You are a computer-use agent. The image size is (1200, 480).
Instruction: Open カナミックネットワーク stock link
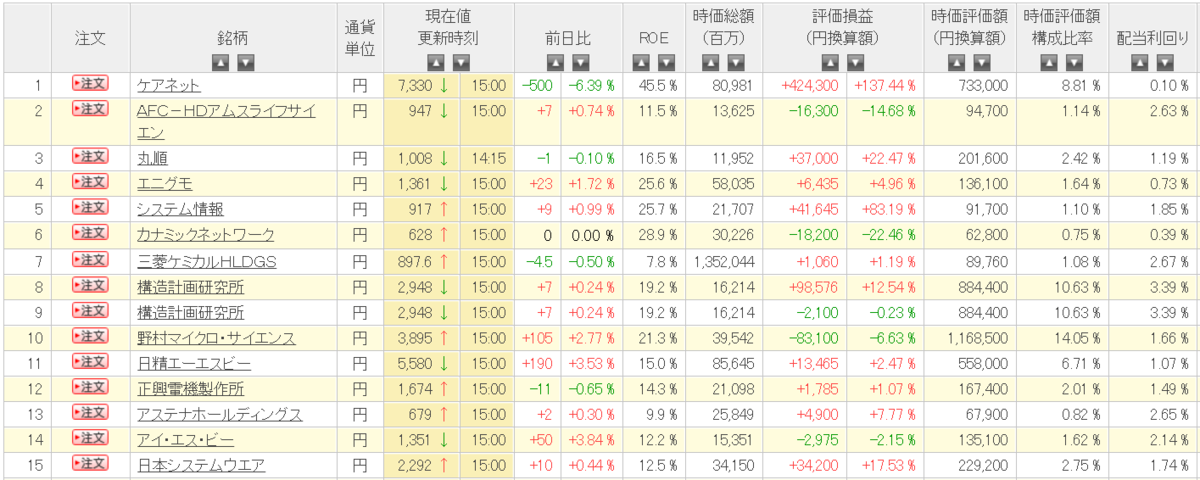[x=205, y=235]
